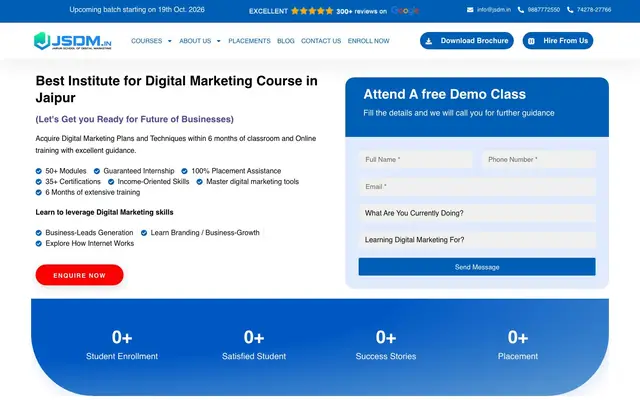
Task: Click the phone icon beside 9887772550
Action: (521, 10)
